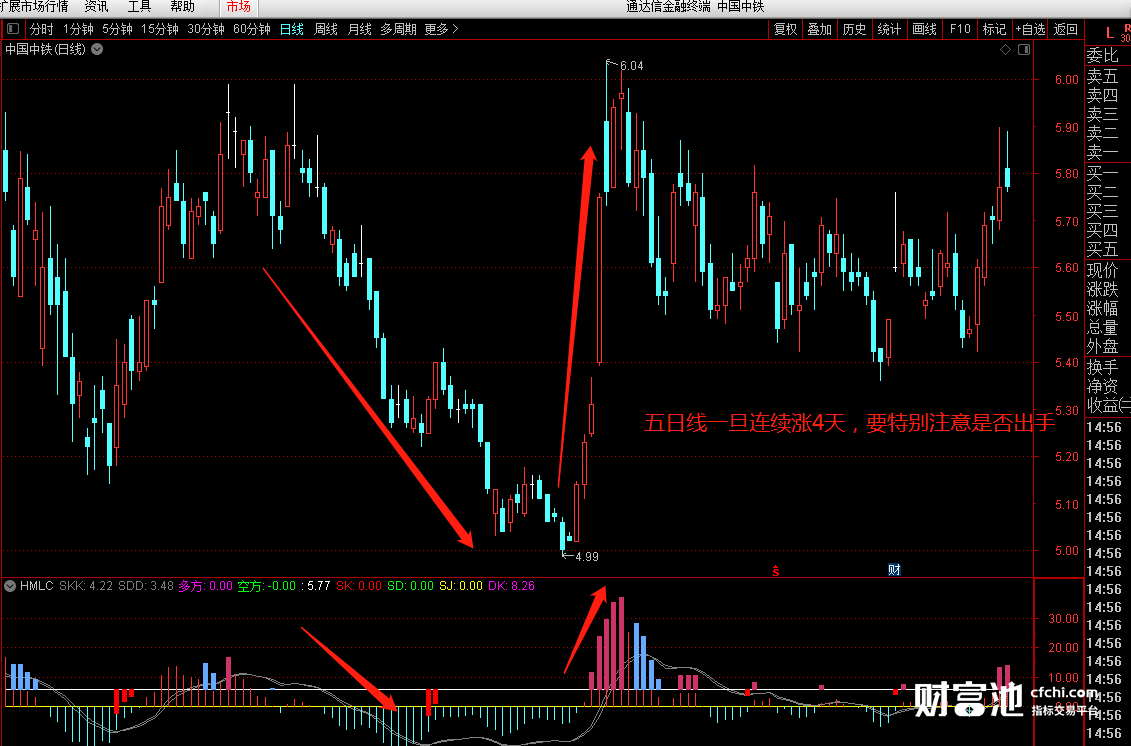Screen dimensions: 1131x746
Task: Click the 6.00 price axis label
Action: point(1067,80)
